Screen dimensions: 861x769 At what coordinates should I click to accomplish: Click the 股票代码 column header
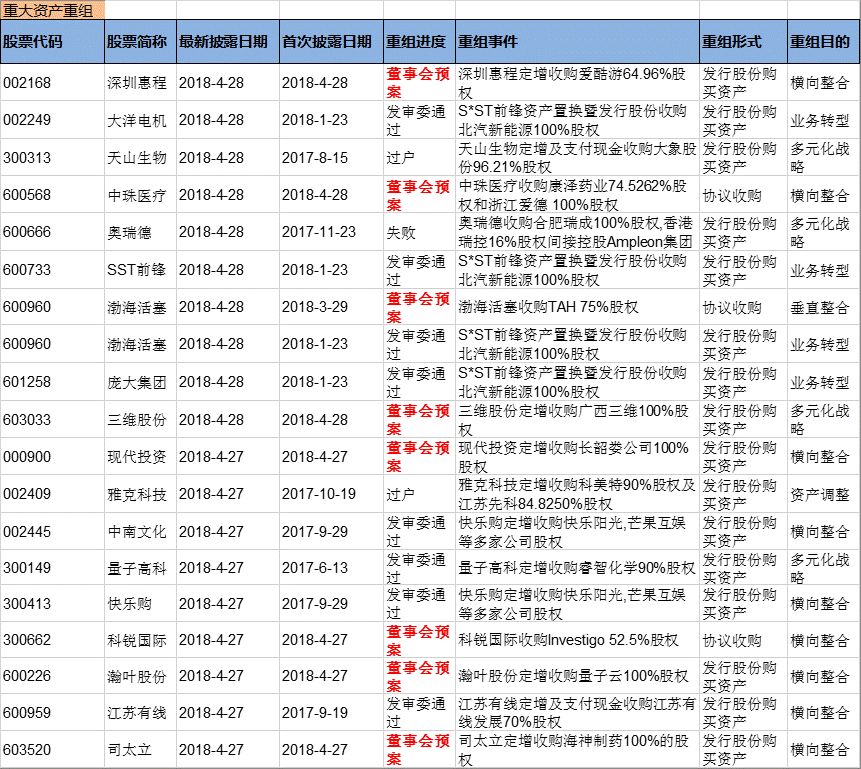point(52,42)
